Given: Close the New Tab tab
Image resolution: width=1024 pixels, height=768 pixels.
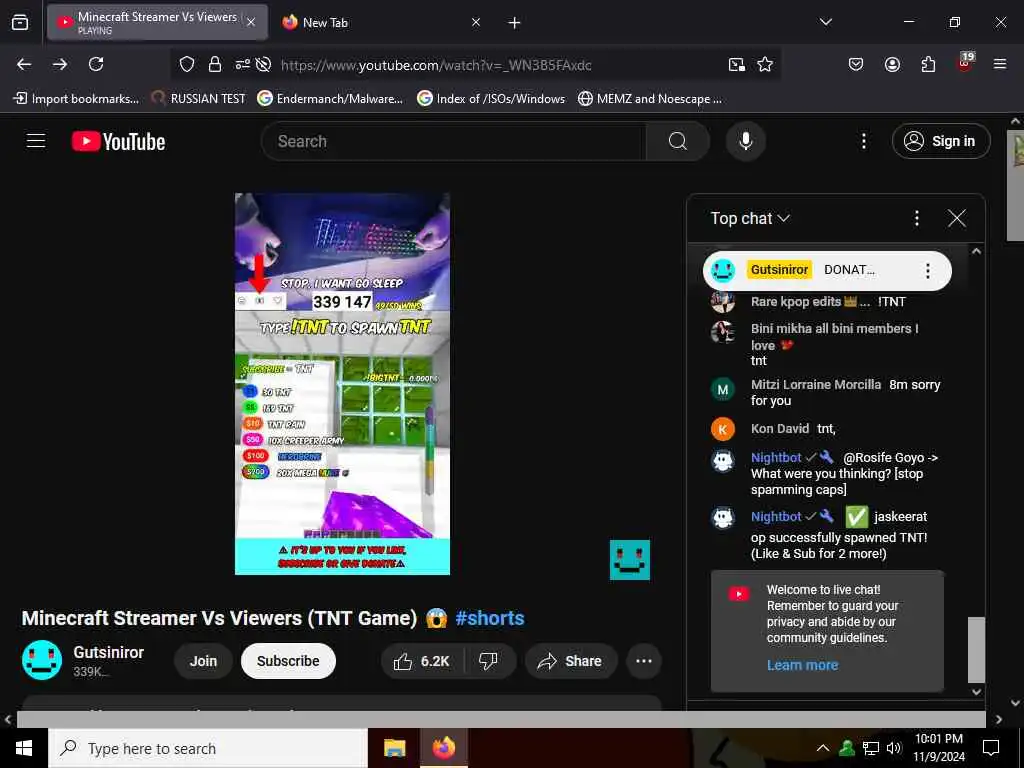Looking at the screenshot, I should tap(476, 22).
